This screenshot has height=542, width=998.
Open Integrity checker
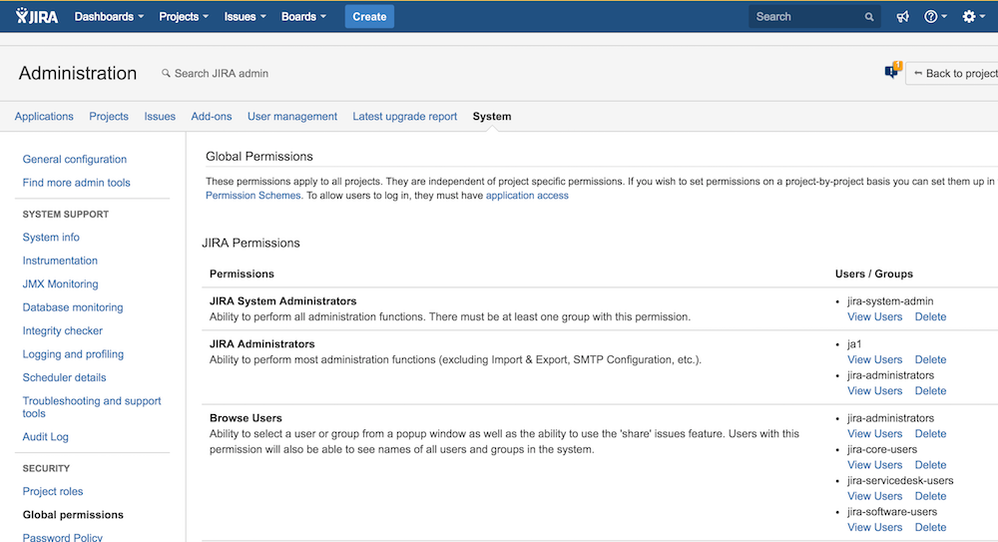click(x=62, y=331)
